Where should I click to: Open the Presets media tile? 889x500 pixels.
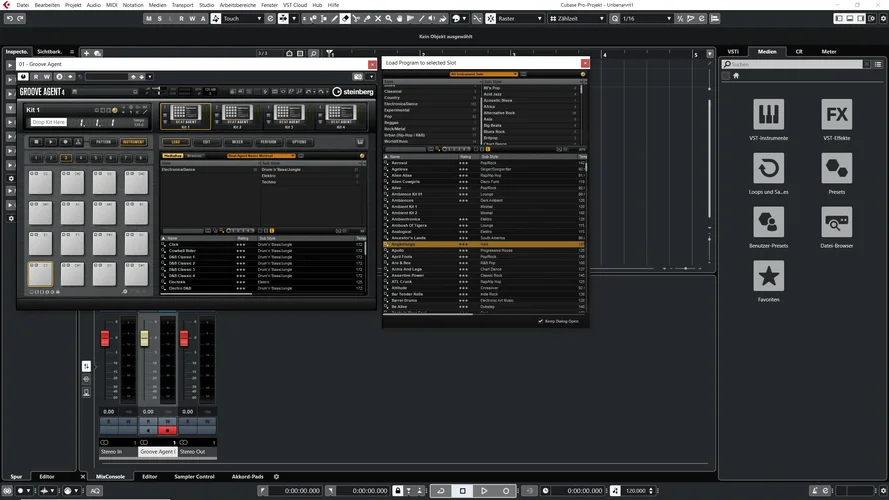pos(836,168)
